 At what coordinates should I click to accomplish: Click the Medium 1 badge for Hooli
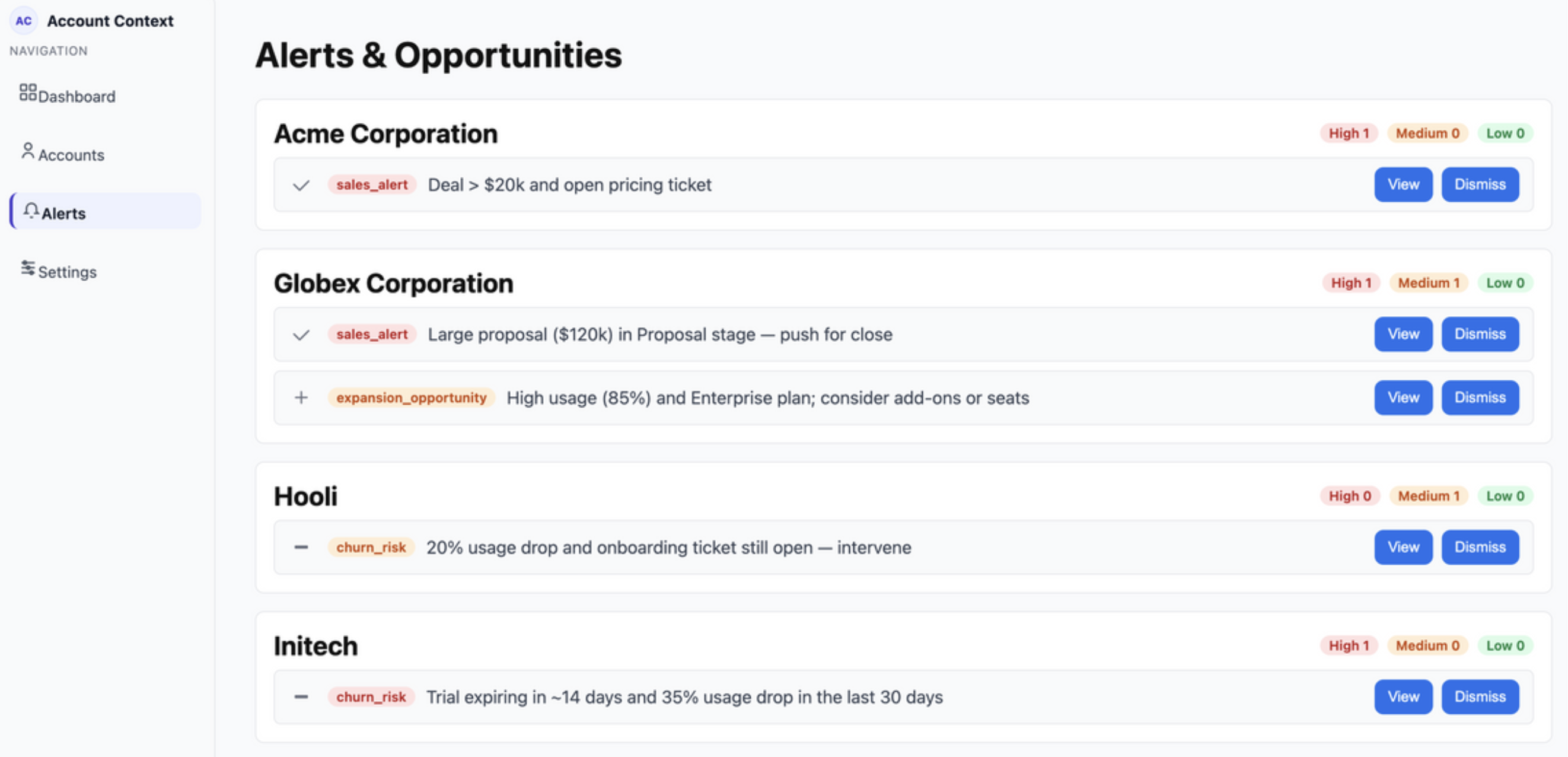1428,496
